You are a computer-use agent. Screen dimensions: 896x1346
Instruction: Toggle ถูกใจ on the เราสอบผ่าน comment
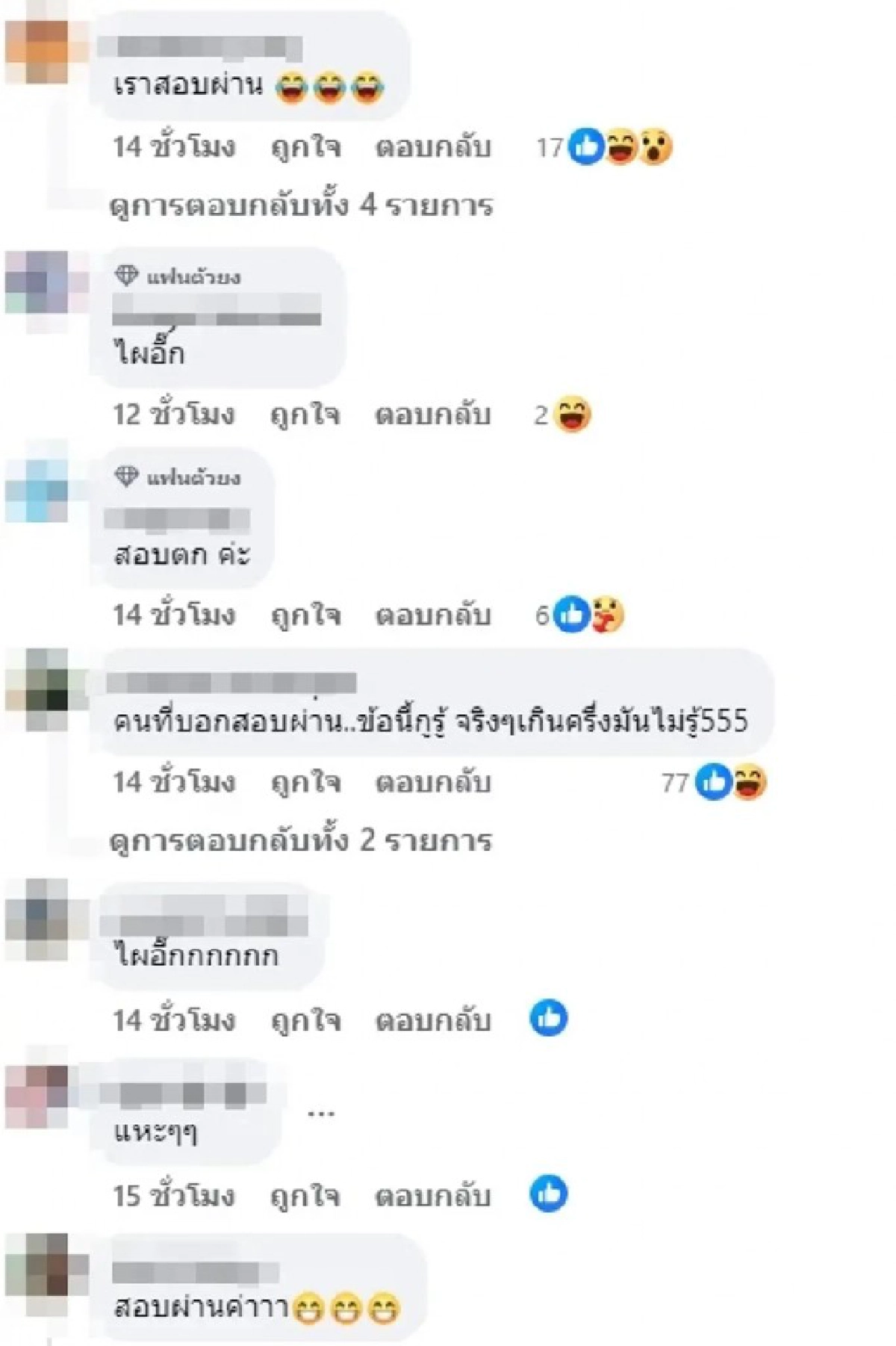[305, 147]
